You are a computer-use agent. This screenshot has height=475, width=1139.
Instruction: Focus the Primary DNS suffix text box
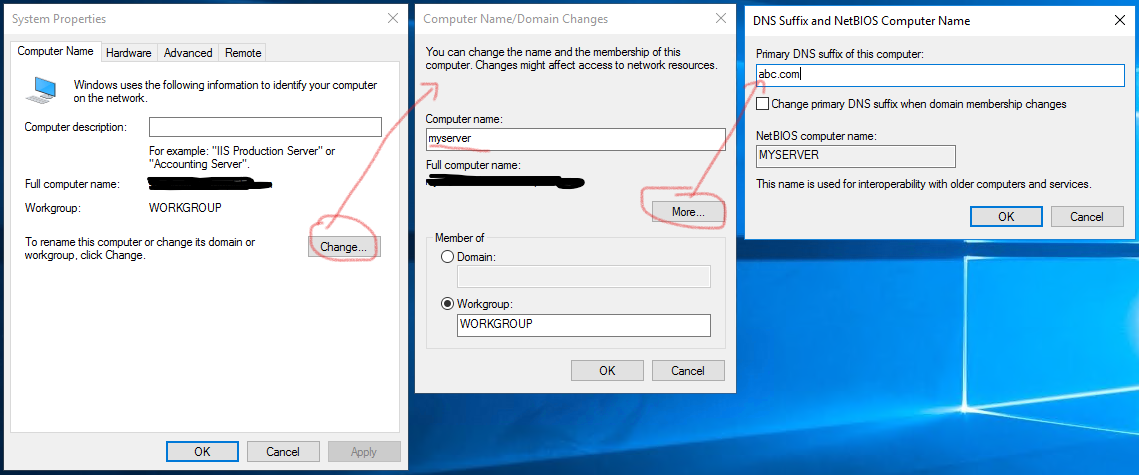click(940, 75)
